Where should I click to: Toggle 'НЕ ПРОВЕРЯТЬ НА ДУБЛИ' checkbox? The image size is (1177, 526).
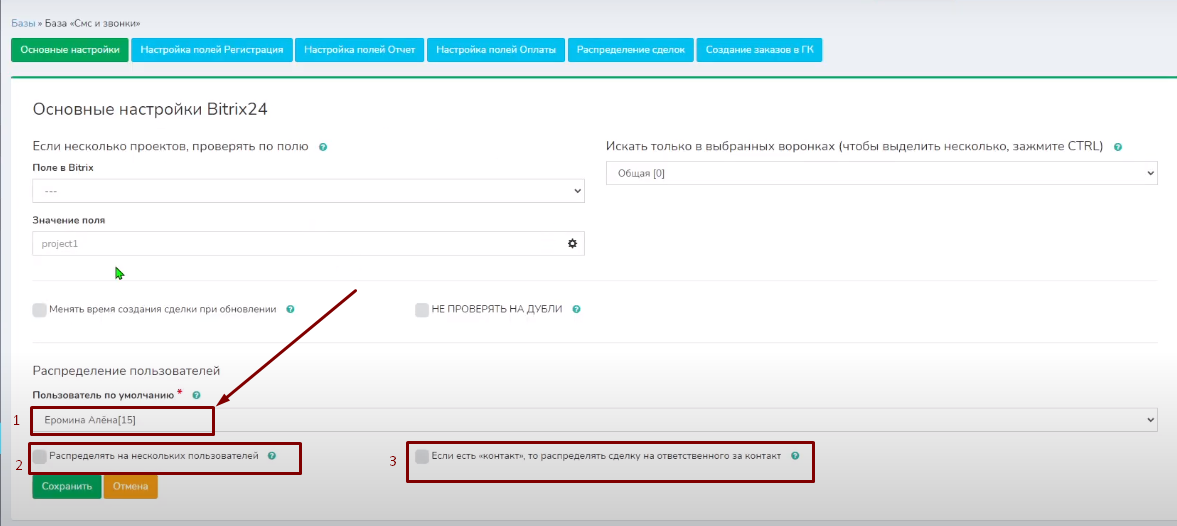click(422, 310)
